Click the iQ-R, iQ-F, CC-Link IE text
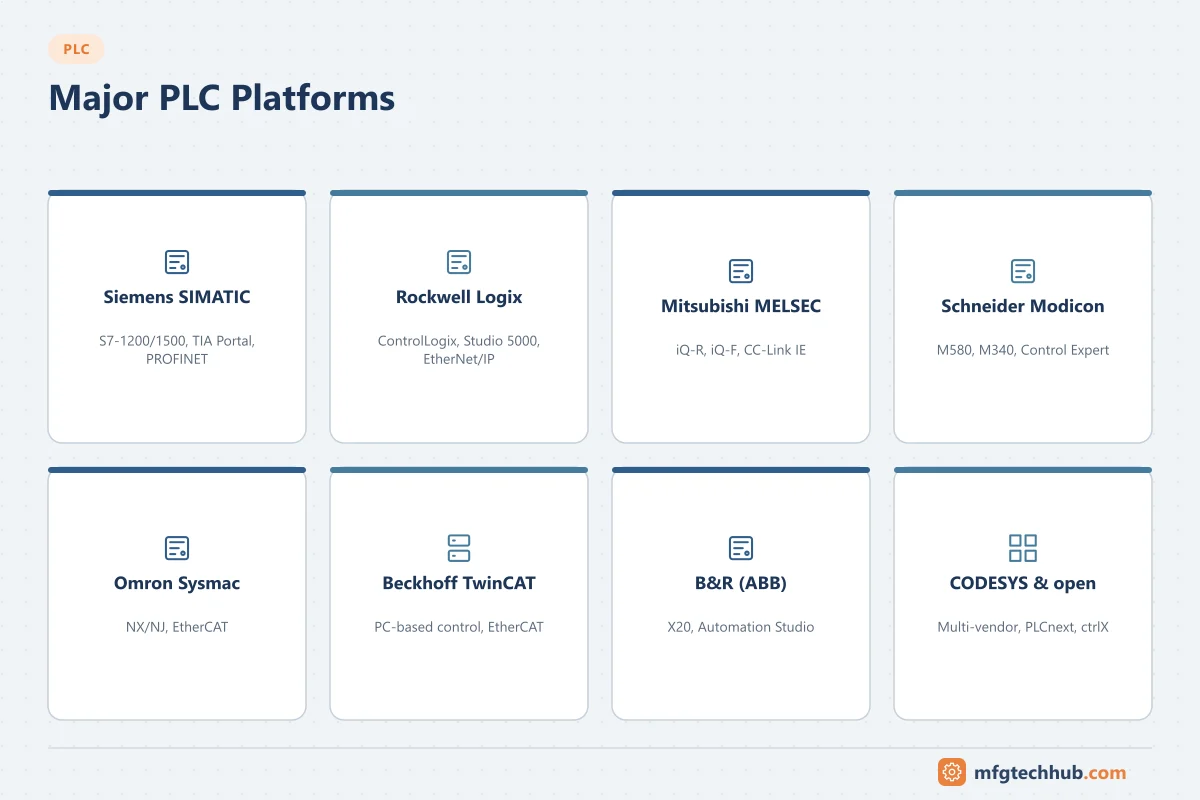The width and height of the screenshot is (1200, 800). [x=741, y=350]
